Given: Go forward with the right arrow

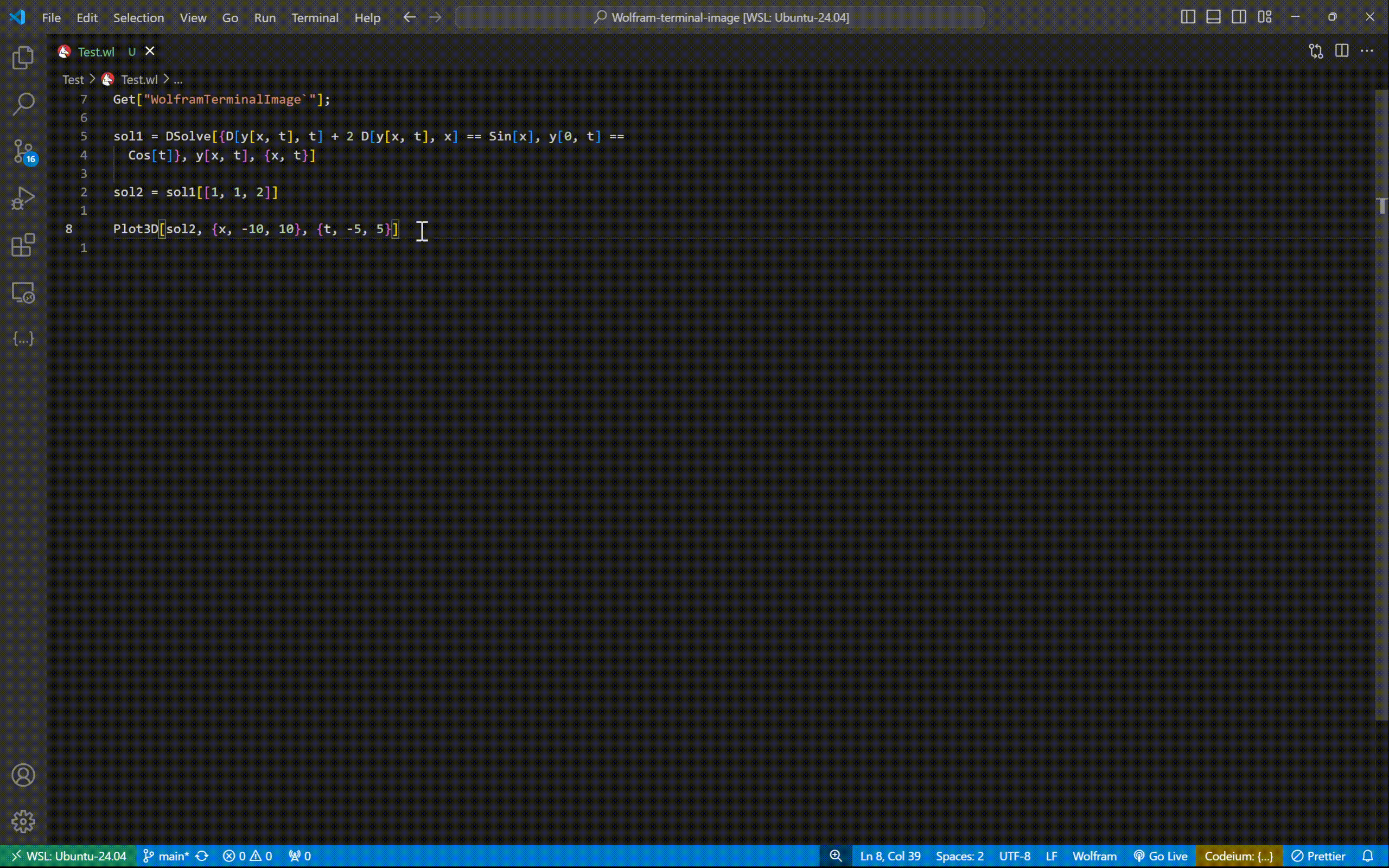Looking at the screenshot, I should click(x=435, y=17).
